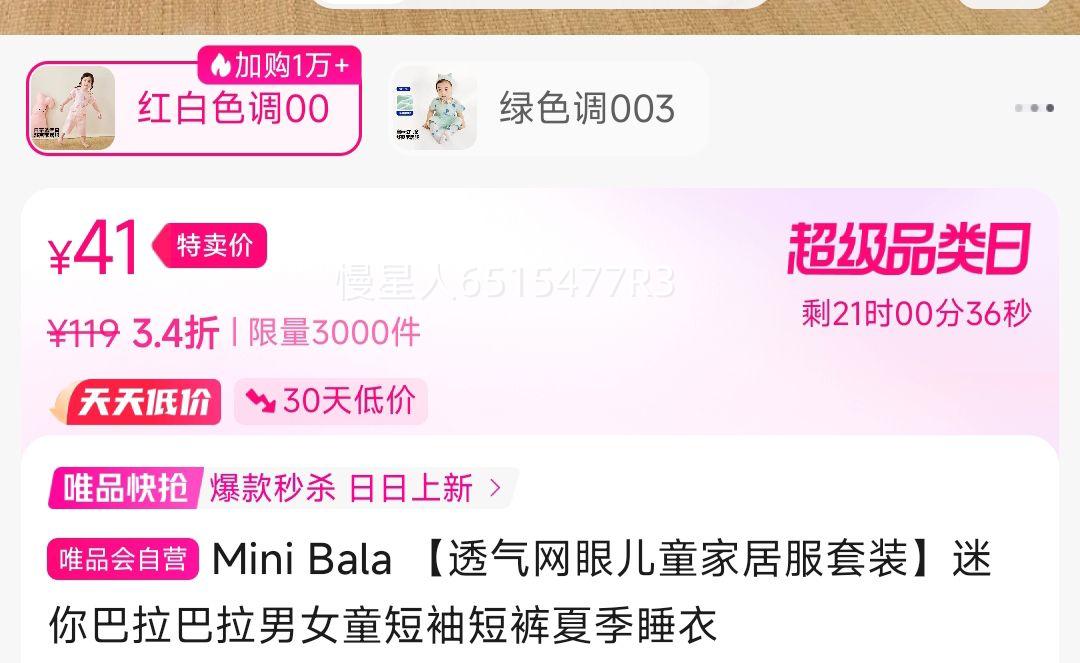
Task: Tap the Mini Bala product title
Action: pos(520,592)
